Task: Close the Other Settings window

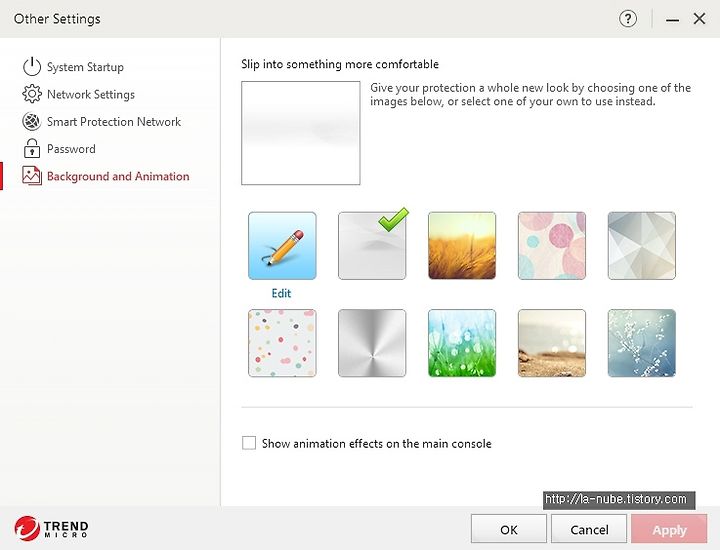Action: click(699, 19)
